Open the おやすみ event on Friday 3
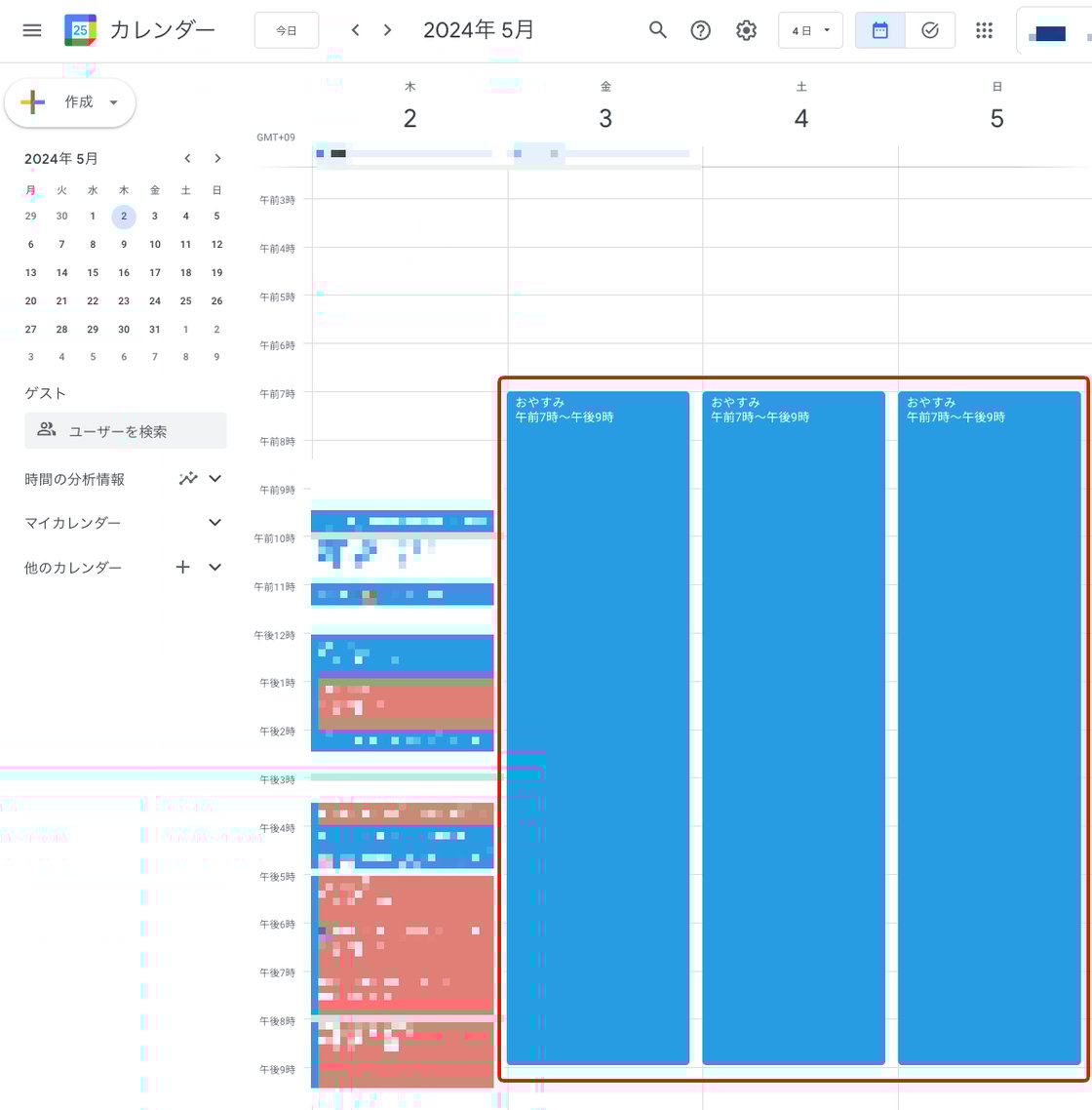 click(x=598, y=683)
